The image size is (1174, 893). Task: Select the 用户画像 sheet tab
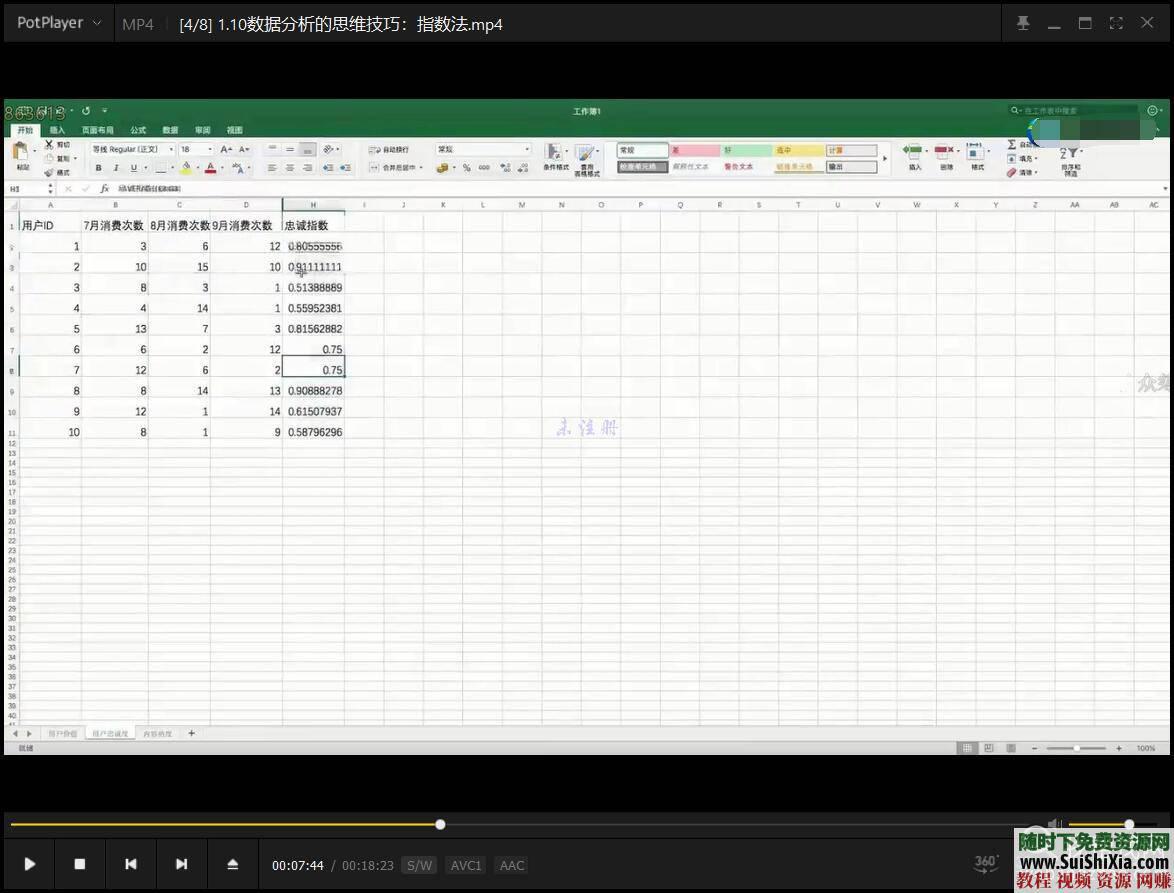(x=62, y=732)
